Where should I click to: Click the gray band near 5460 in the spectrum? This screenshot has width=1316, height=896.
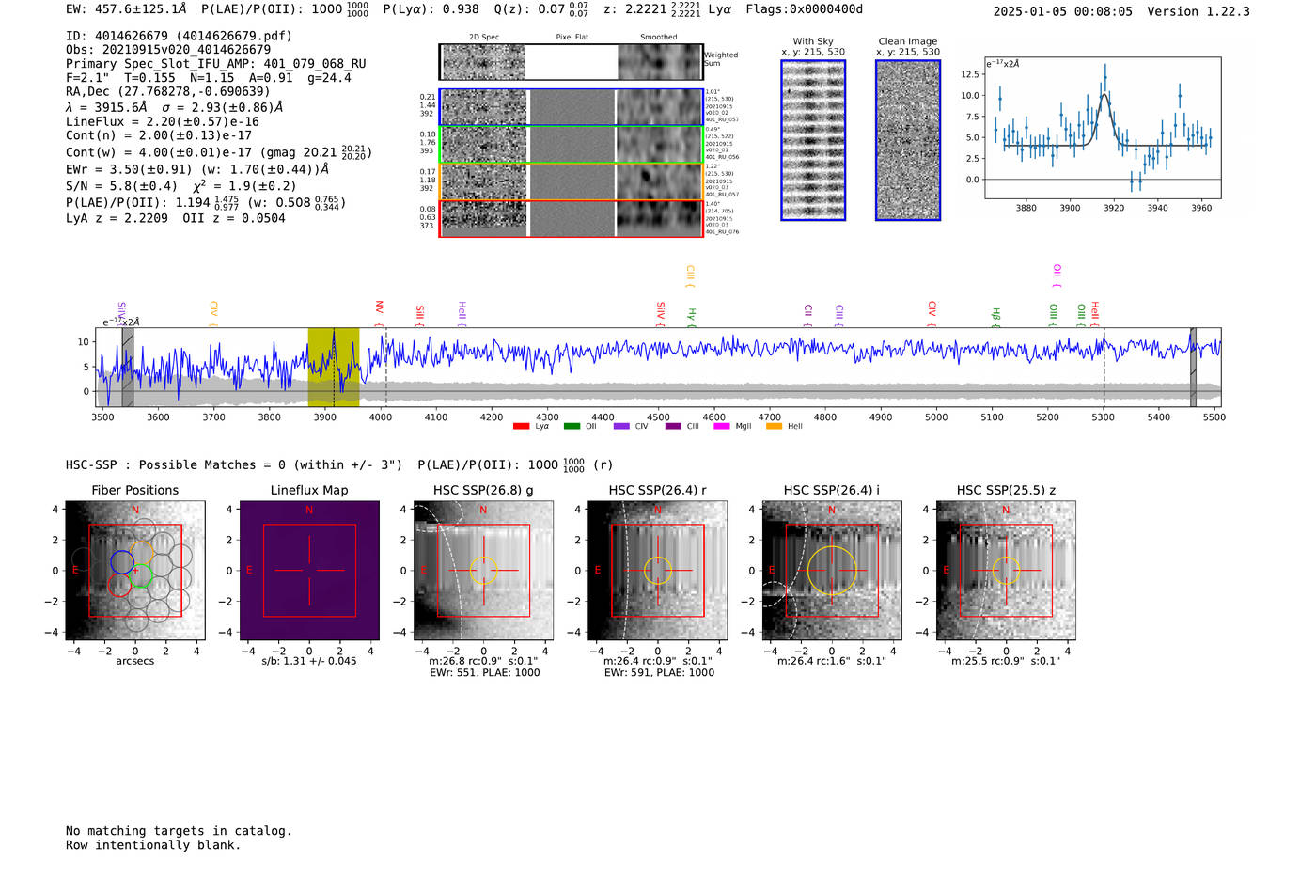click(x=1193, y=367)
